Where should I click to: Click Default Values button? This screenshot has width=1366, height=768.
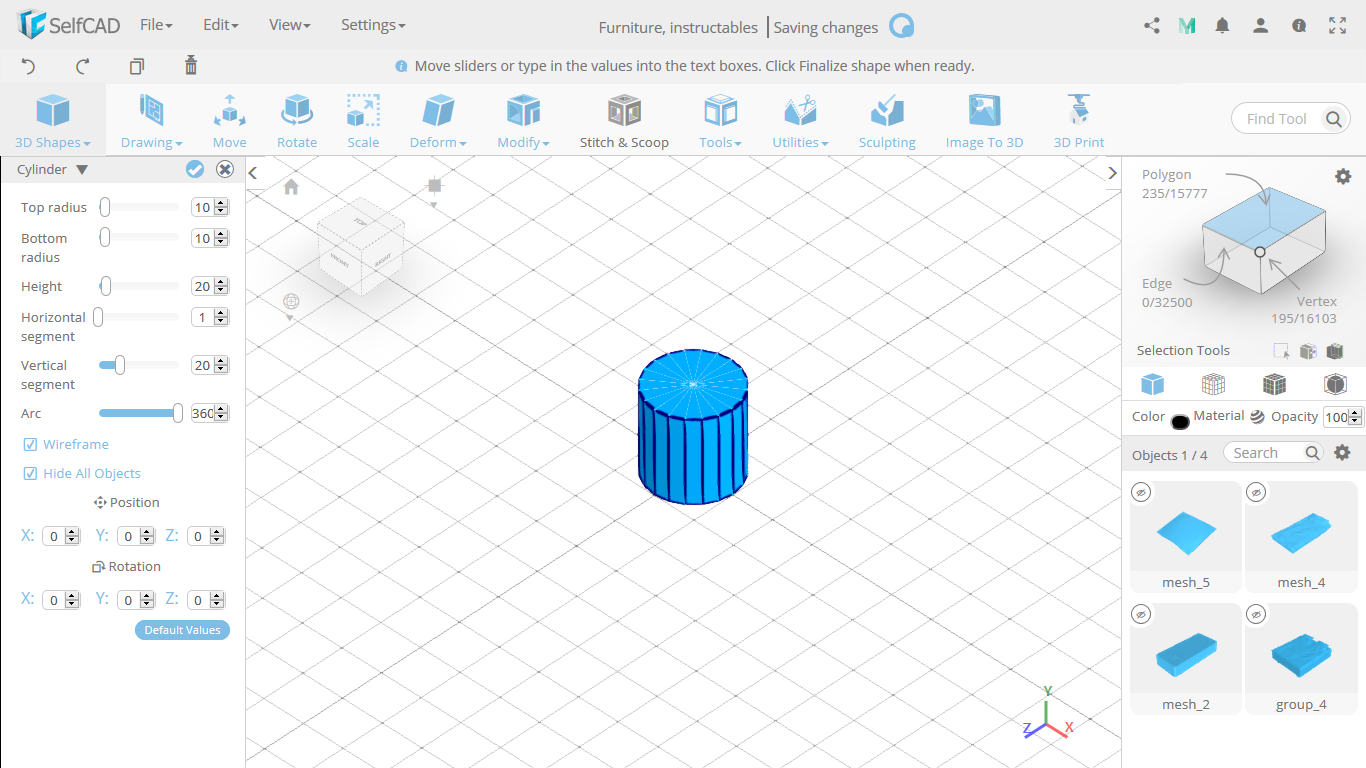coord(182,630)
